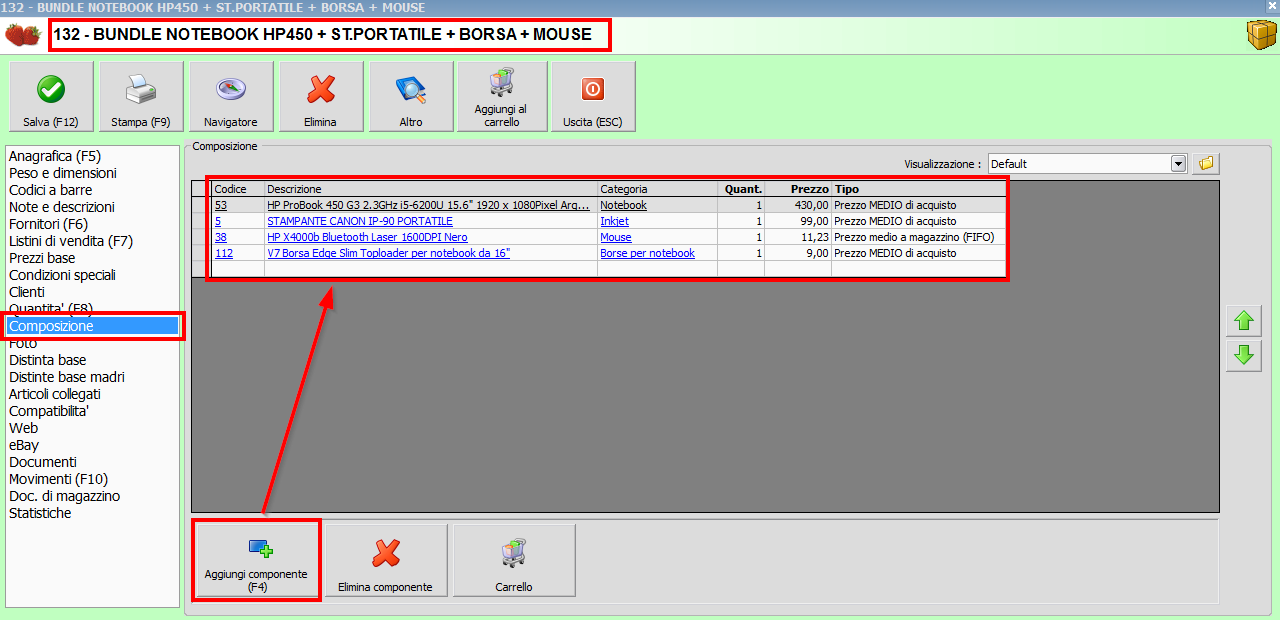
Task: Select the highlighted Composizione sidebar item
Action: click(x=93, y=326)
